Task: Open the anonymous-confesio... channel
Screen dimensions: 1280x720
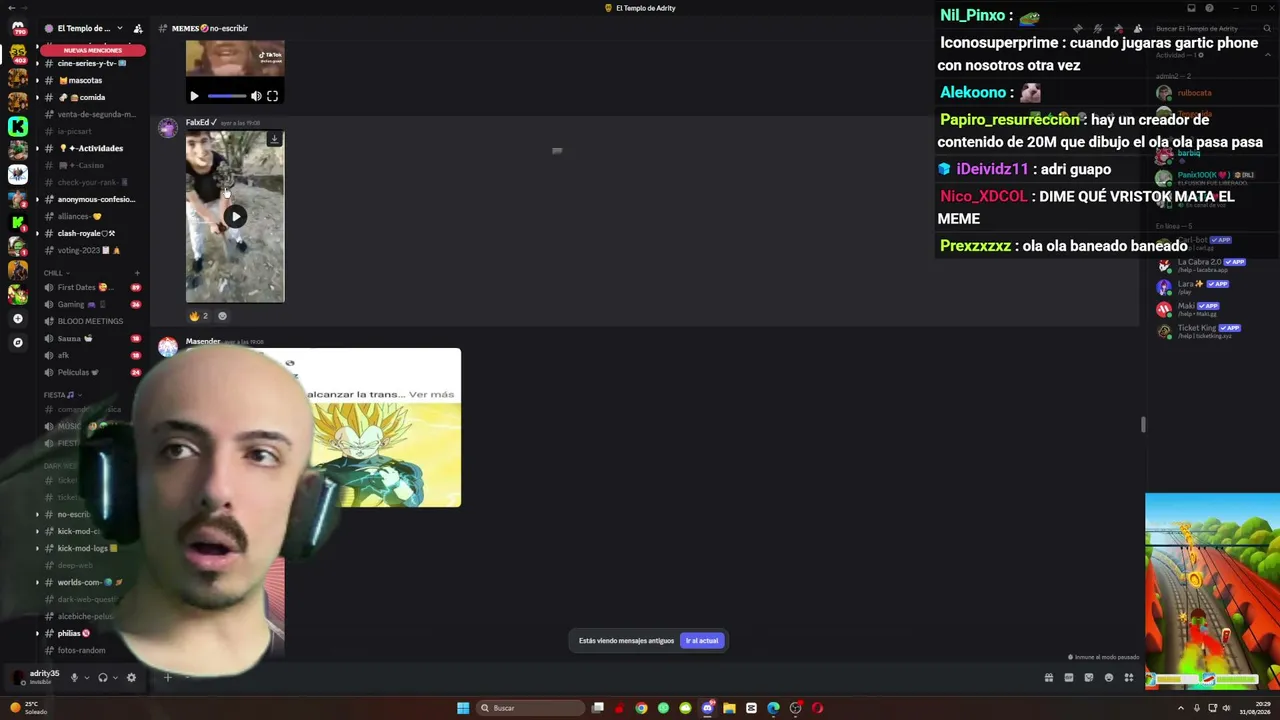Action: 91,199
